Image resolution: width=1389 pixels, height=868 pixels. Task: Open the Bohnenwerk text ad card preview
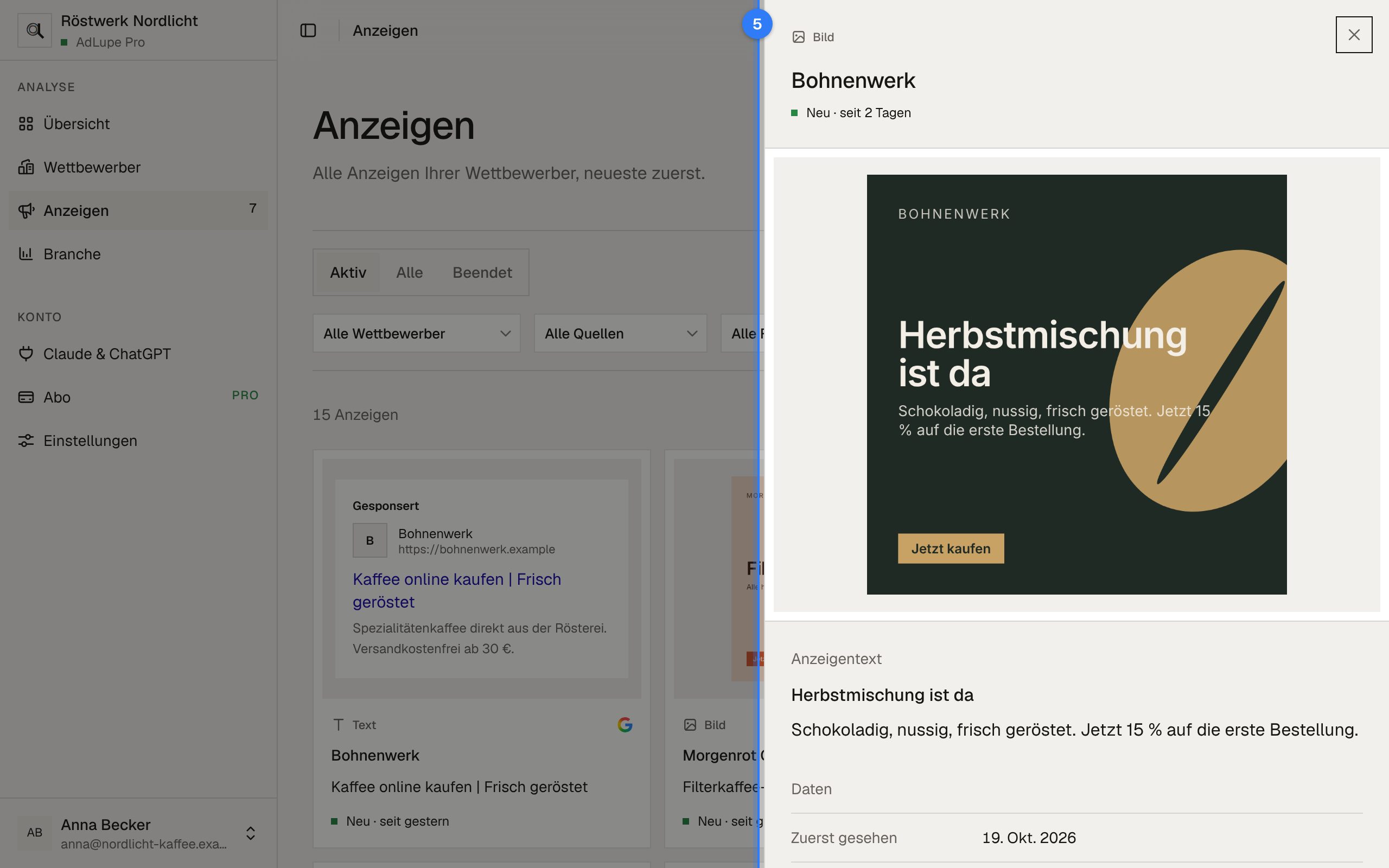(482, 579)
